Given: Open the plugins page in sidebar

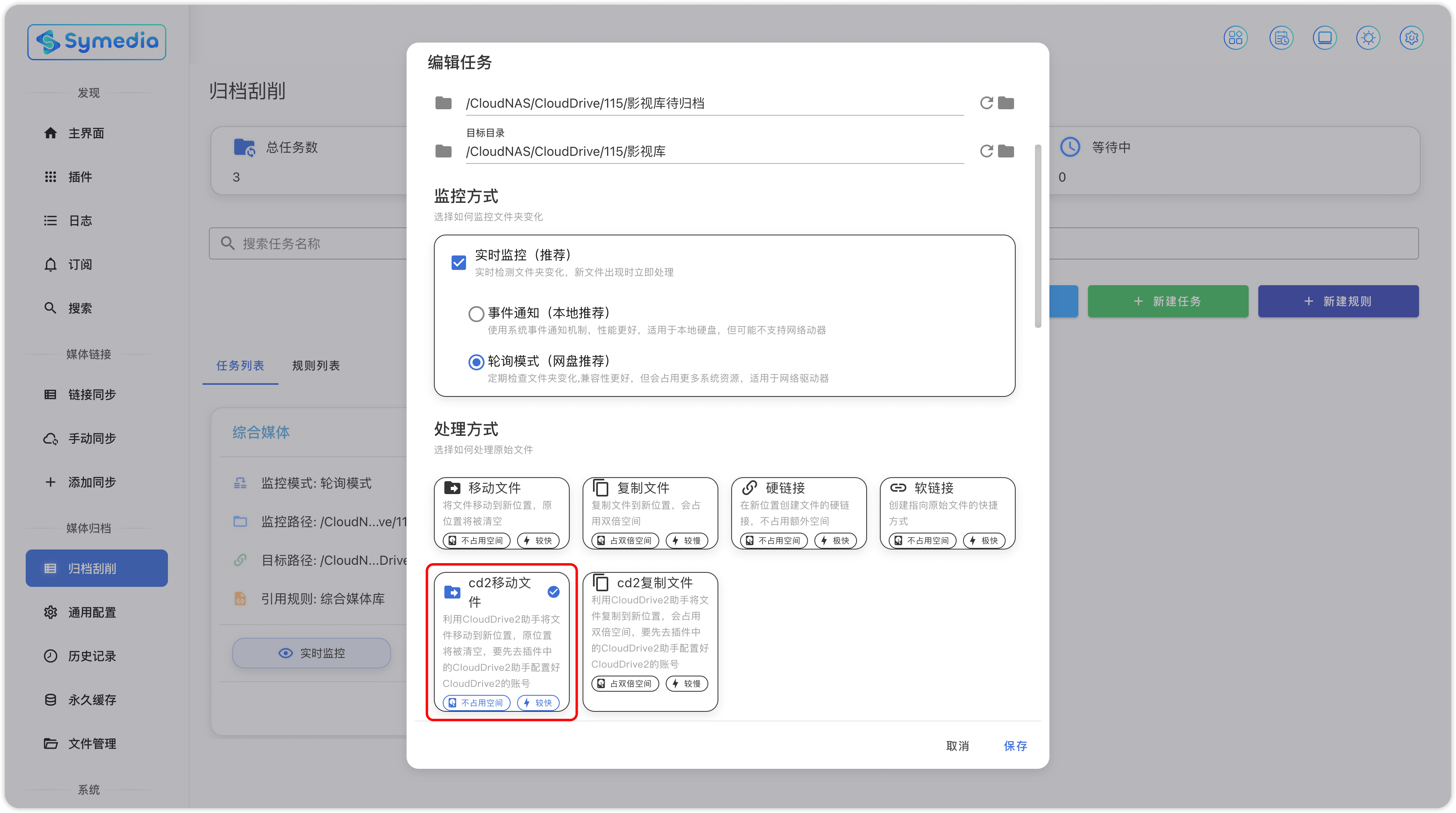Looking at the screenshot, I should coord(80,177).
